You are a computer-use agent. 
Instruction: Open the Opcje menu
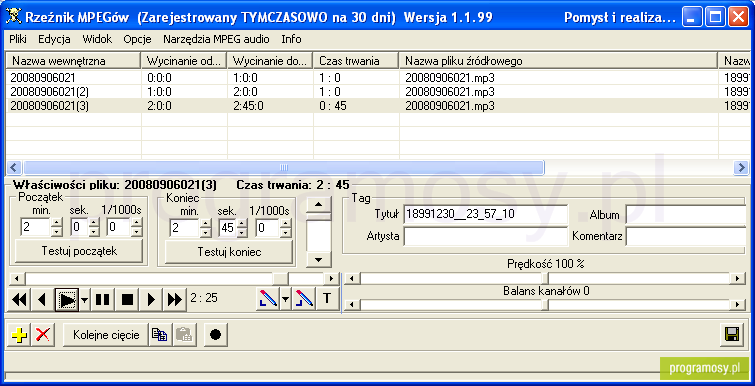click(x=137, y=39)
